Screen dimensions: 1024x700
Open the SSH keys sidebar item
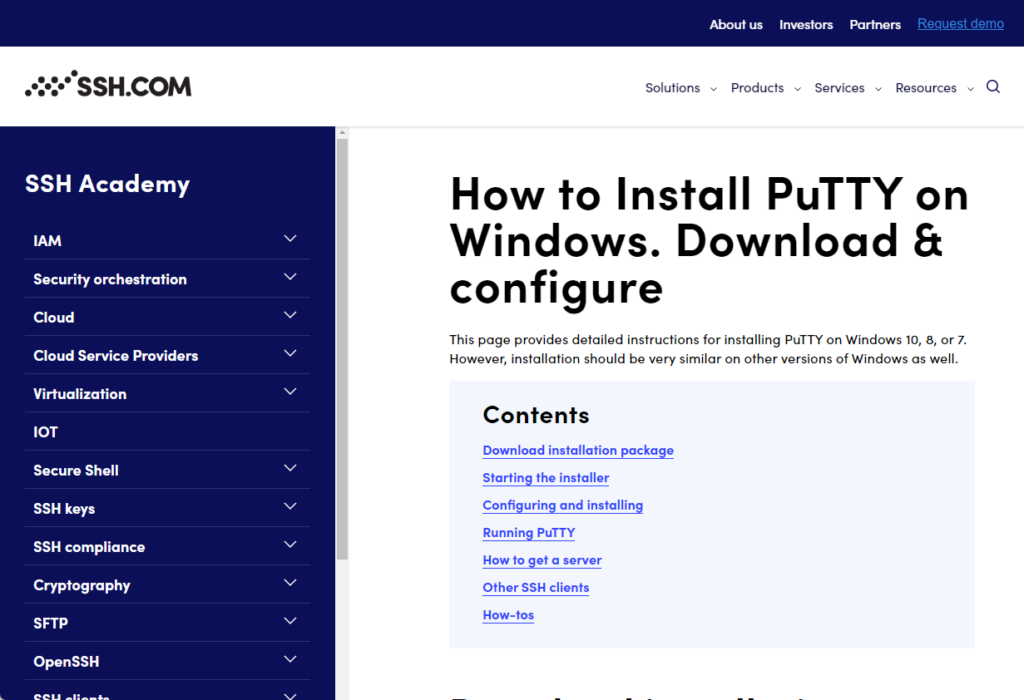64,509
